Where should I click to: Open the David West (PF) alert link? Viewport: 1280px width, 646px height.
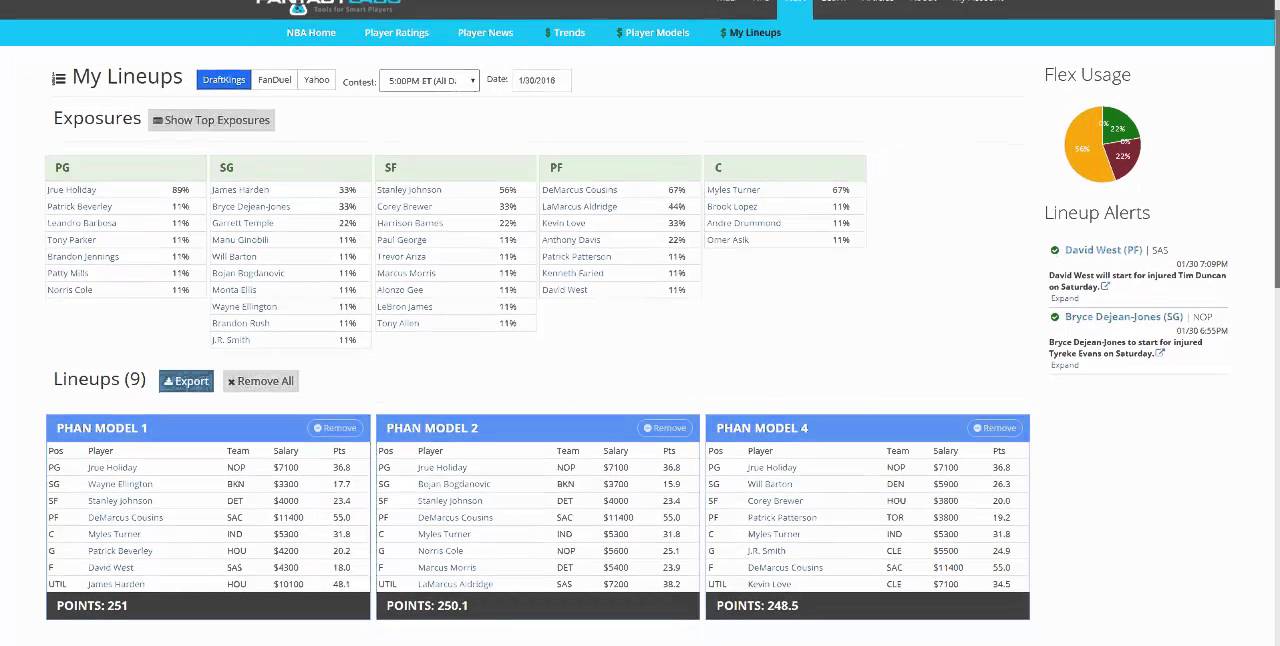[1103, 250]
